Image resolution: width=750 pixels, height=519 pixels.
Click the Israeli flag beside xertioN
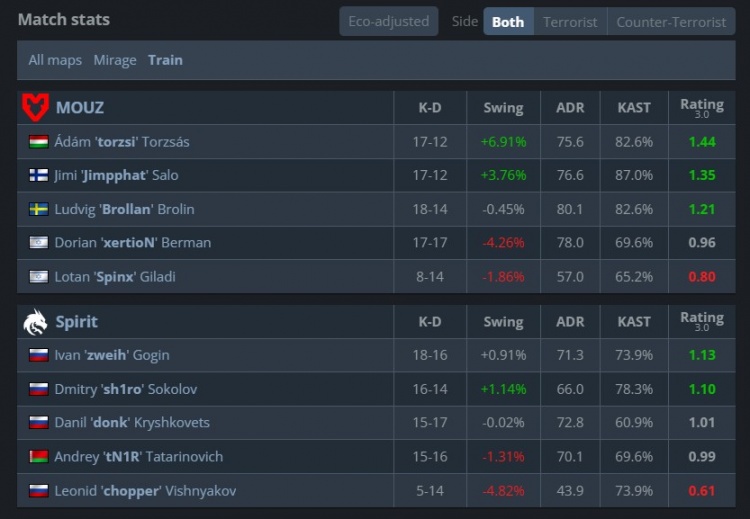pyautogui.click(x=38, y=243)
